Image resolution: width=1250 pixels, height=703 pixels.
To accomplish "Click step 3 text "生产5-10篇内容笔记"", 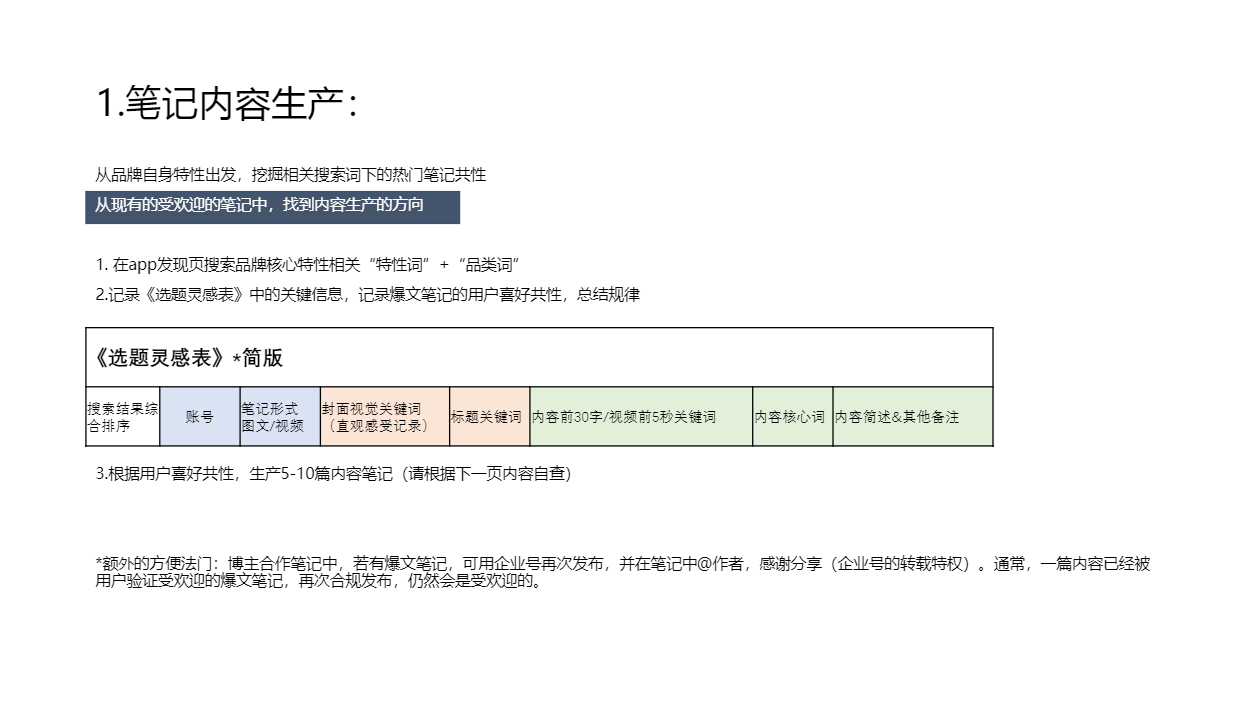I will (x=333, y=474).
